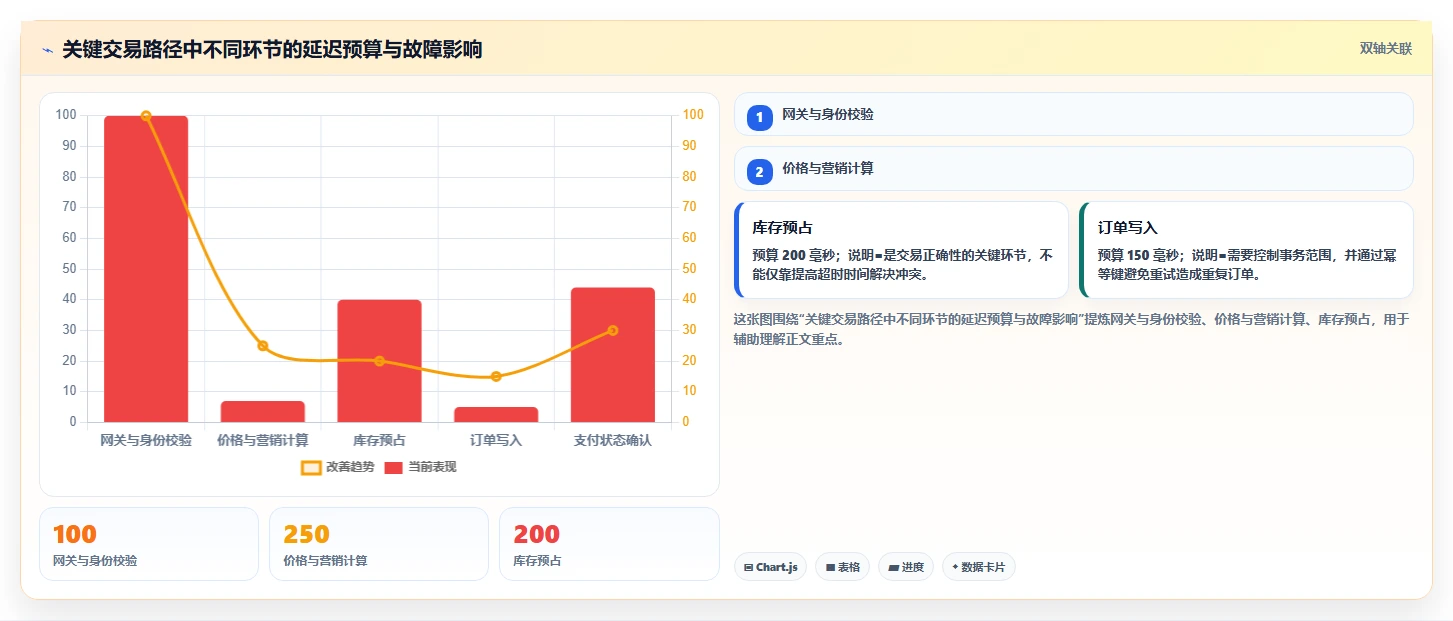1453x621 pixels.
Task: Click the 网关与身份校验 x-axis label
Action: pos(146,440)
